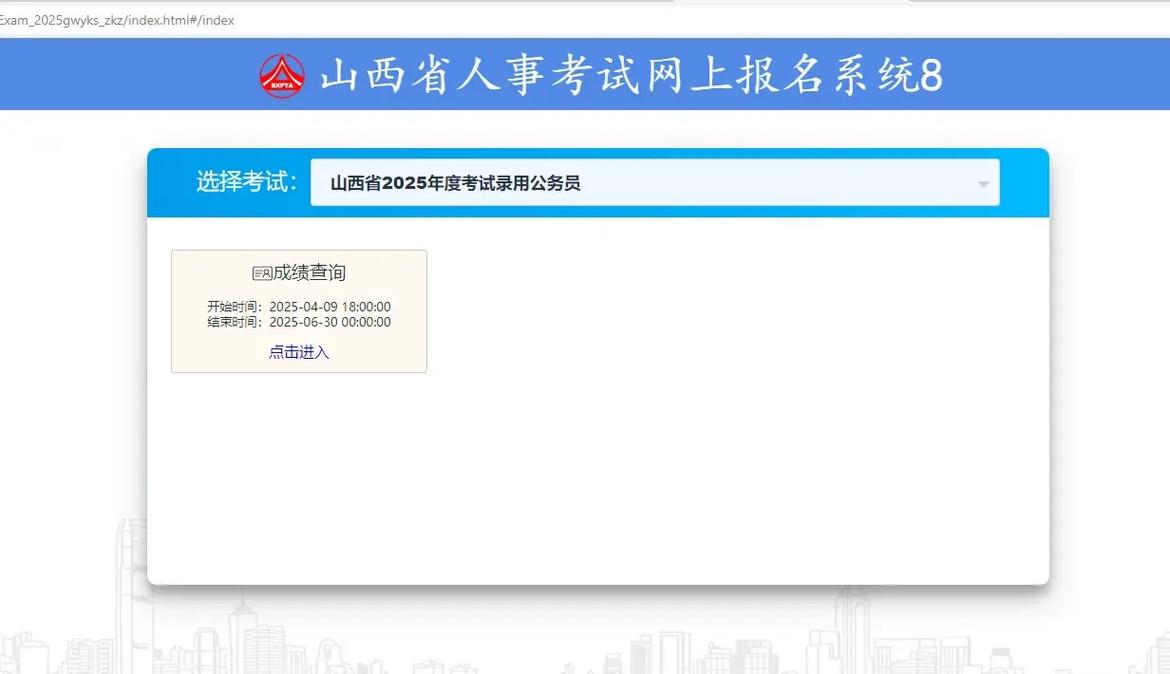Click the 点击进入 link

tap(298, 352)
